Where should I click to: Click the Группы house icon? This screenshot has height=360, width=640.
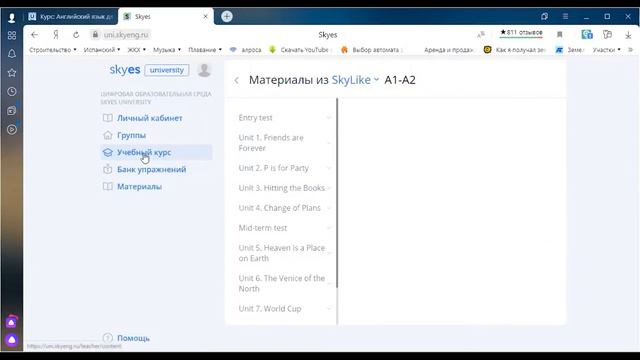point(108,135)
